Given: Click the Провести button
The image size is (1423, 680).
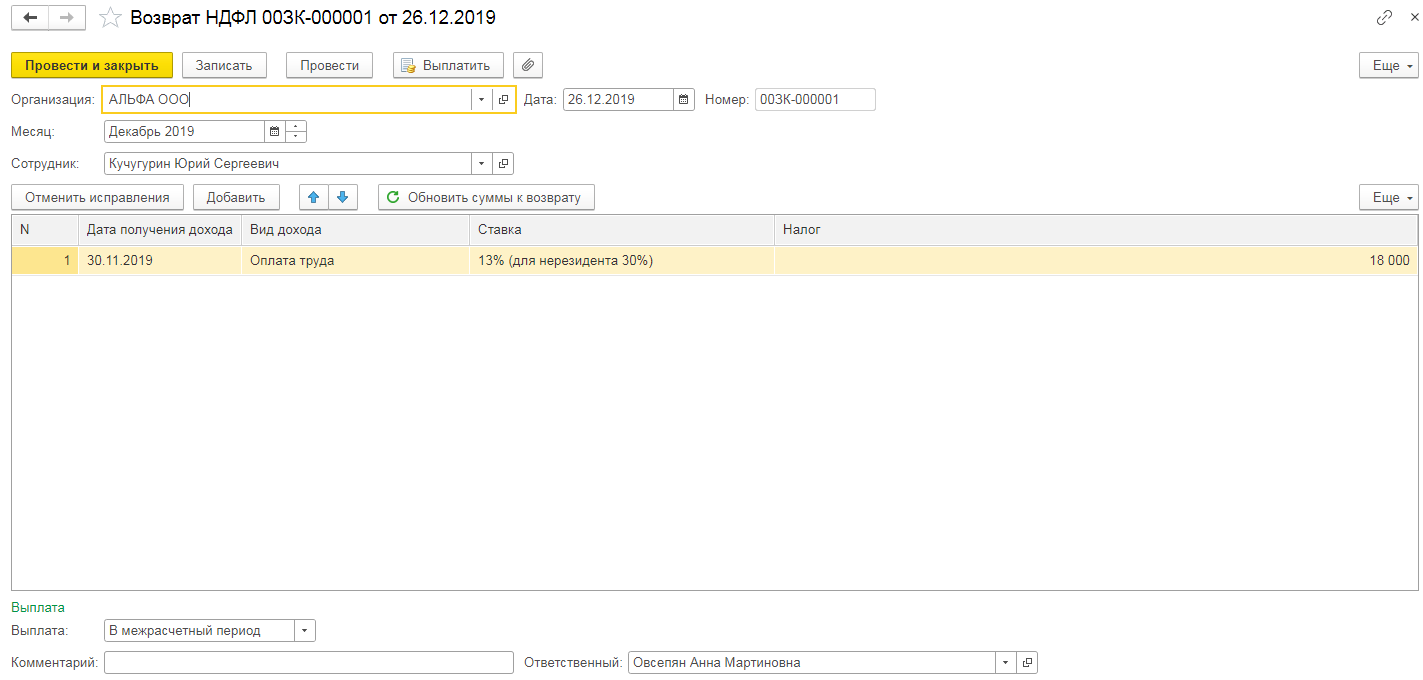Looking at the screenshot, I should tap(329, 65).
